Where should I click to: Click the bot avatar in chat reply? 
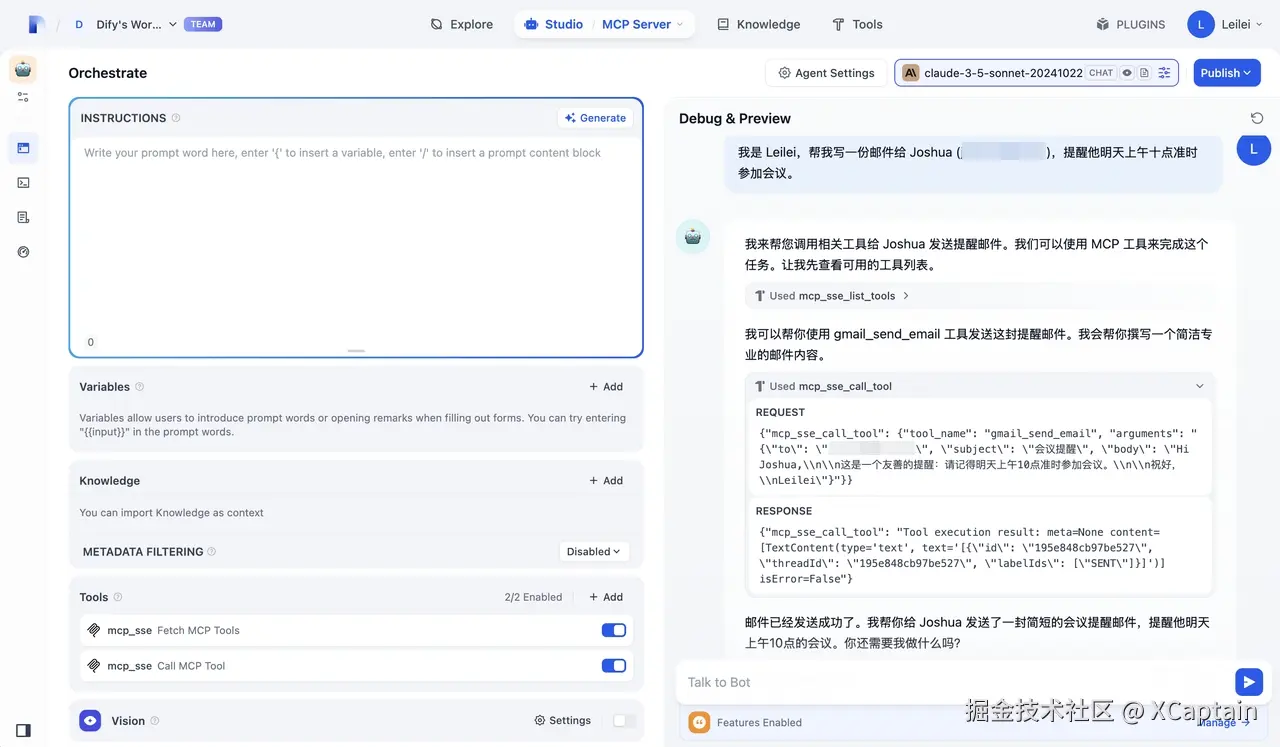[x=693, y=237]
